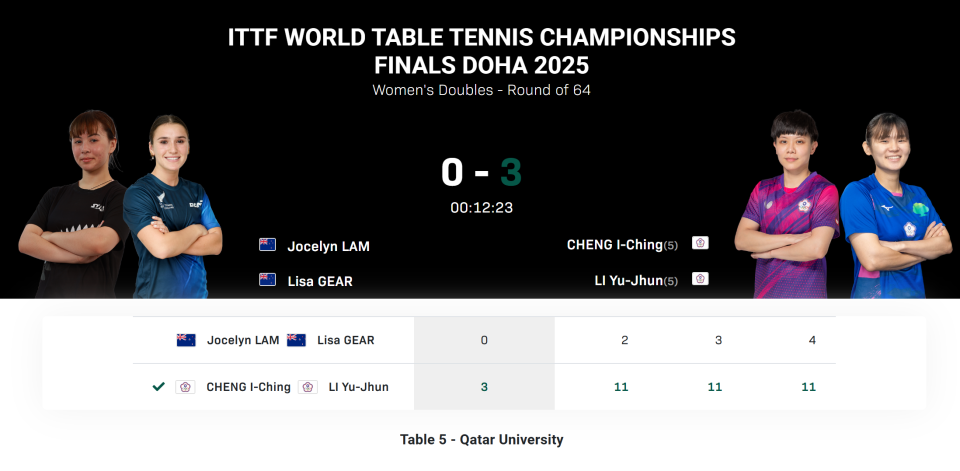Click the Chinese Taipei pair's player photo
Image resolution: width=960 pixels, height=471 pixels.
coord(843,205)
